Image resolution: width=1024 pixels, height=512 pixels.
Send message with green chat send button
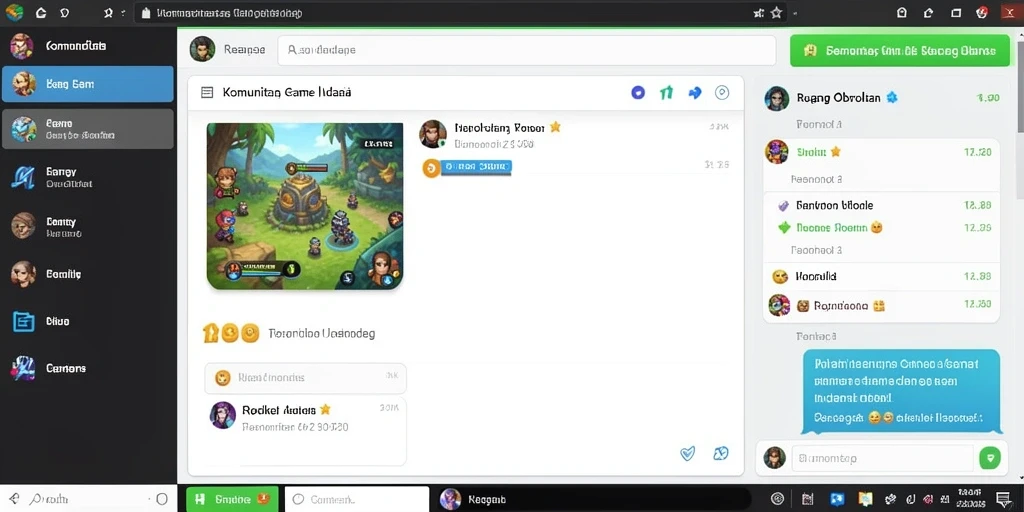pyautogui.click(x=989, y=458)
